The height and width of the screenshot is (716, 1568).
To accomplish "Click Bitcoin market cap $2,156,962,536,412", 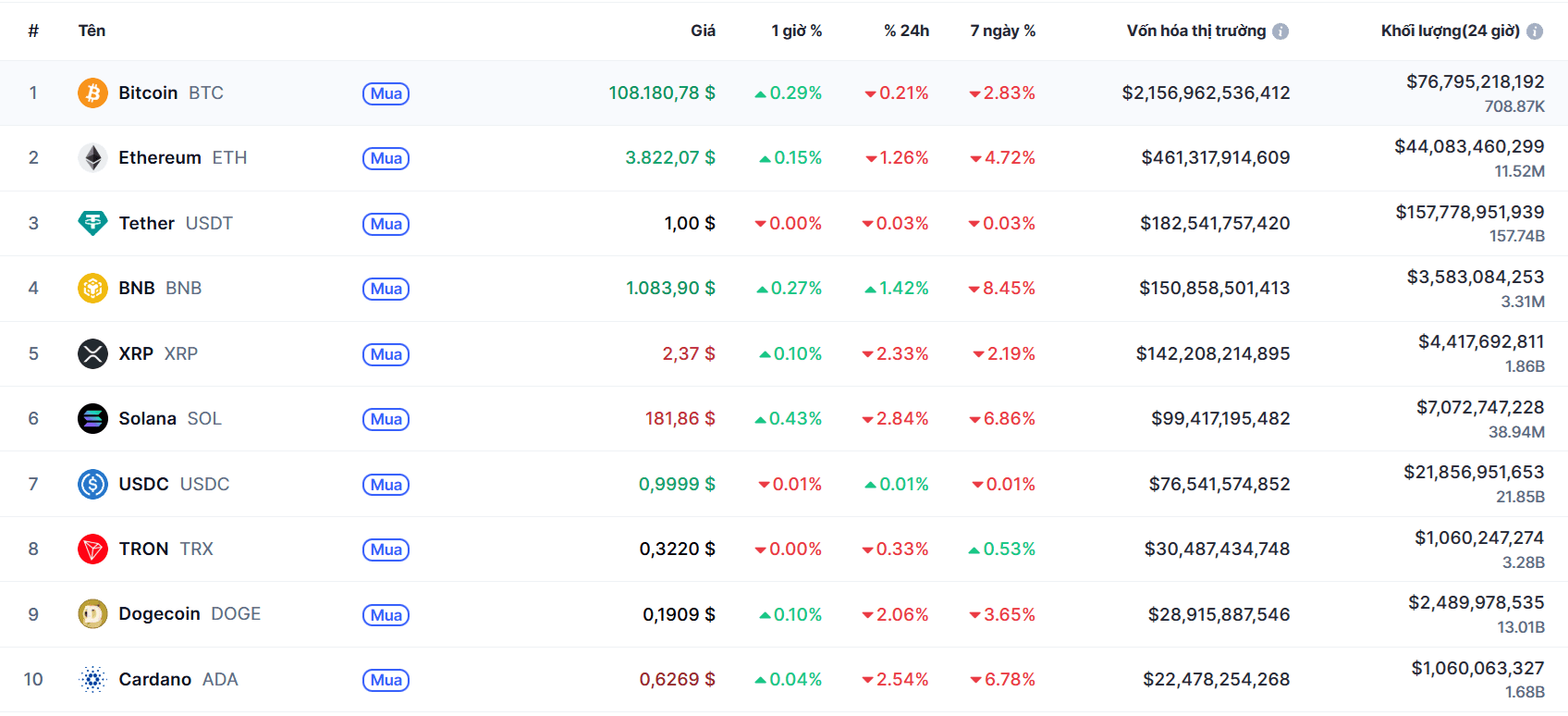I will [1206, 93].
